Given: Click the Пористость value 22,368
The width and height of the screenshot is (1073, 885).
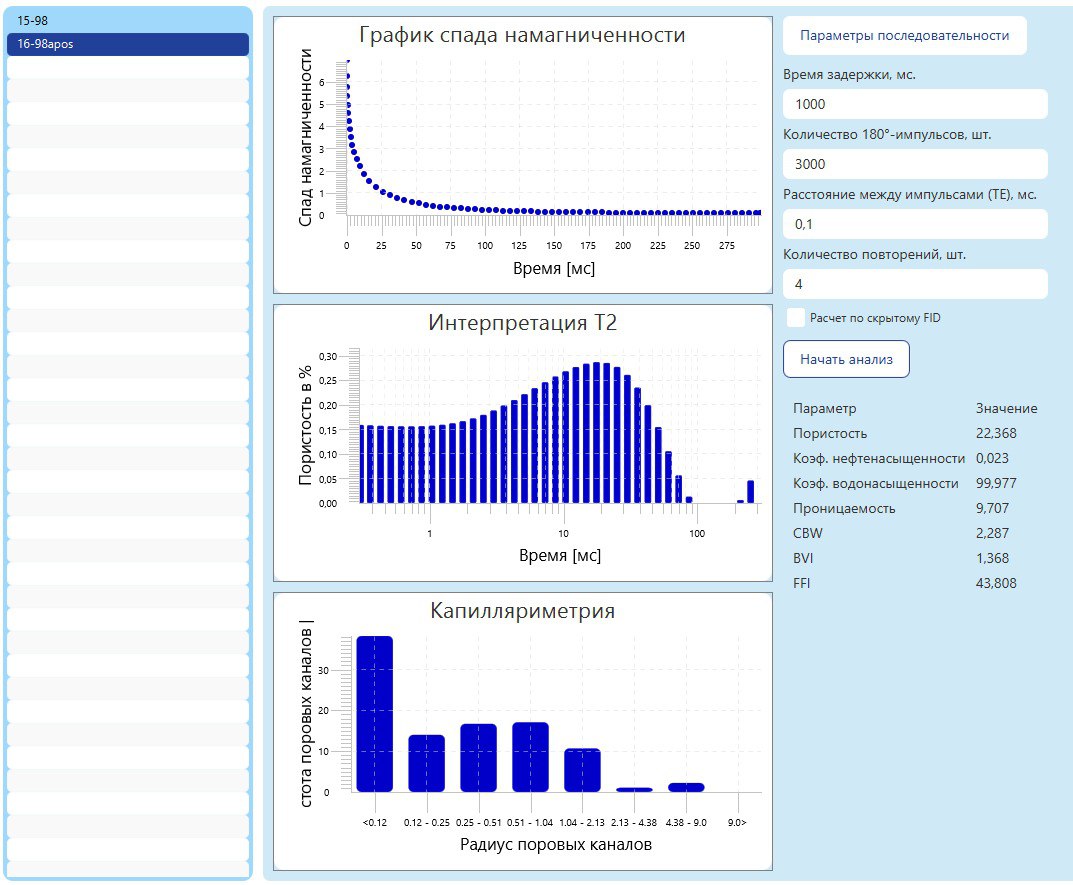Looking at the screenshot, I should pyautogui.click(x=996, y=433).
